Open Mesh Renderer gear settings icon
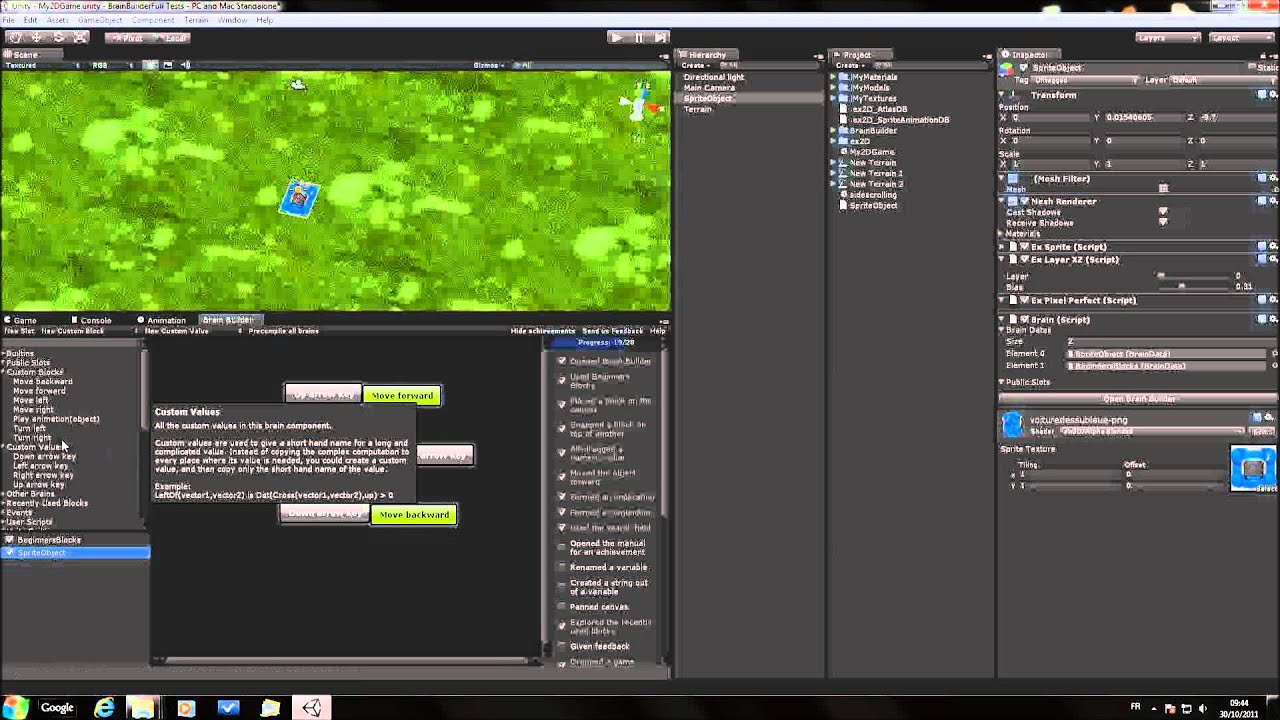 pyautogui.click(x=1272, y=201)
